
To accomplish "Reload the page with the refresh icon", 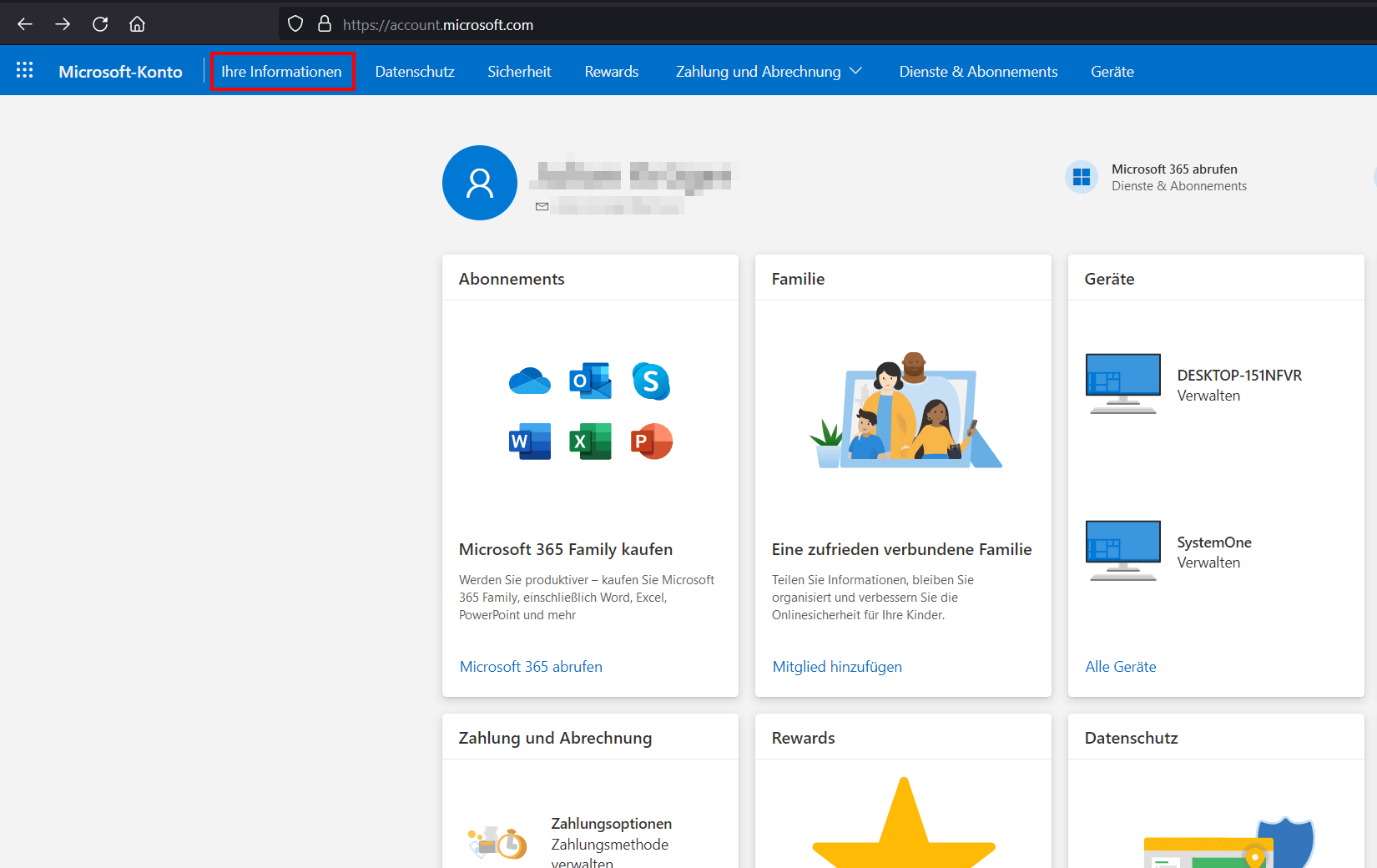I will pos(100,24).
